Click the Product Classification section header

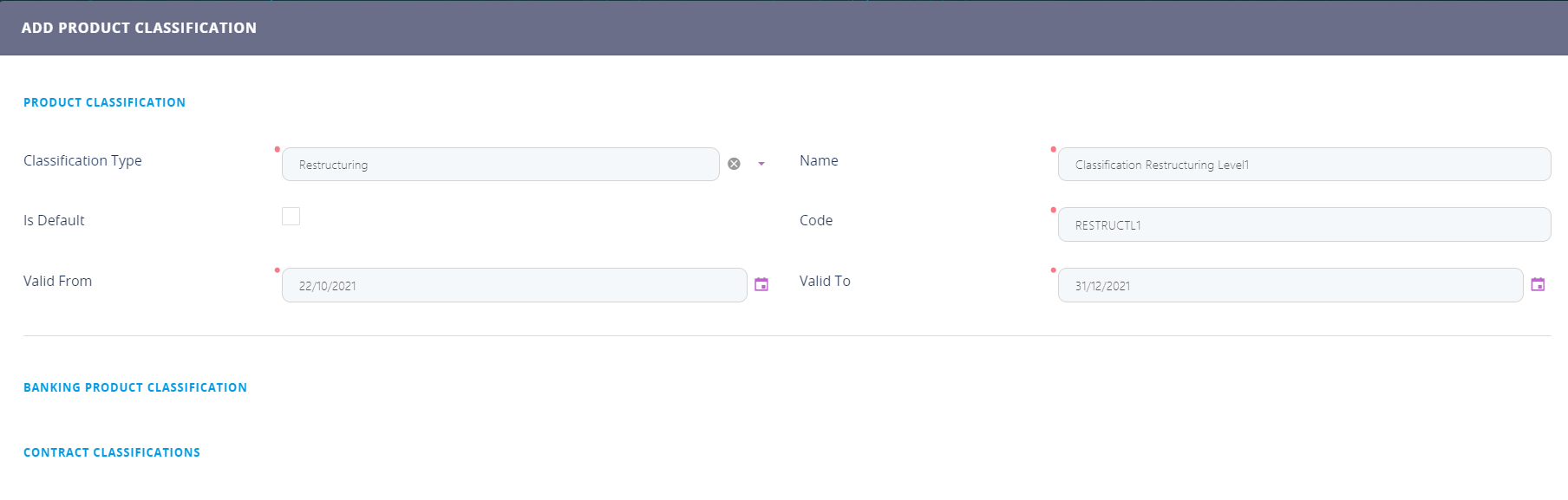(x=104, y=102)
